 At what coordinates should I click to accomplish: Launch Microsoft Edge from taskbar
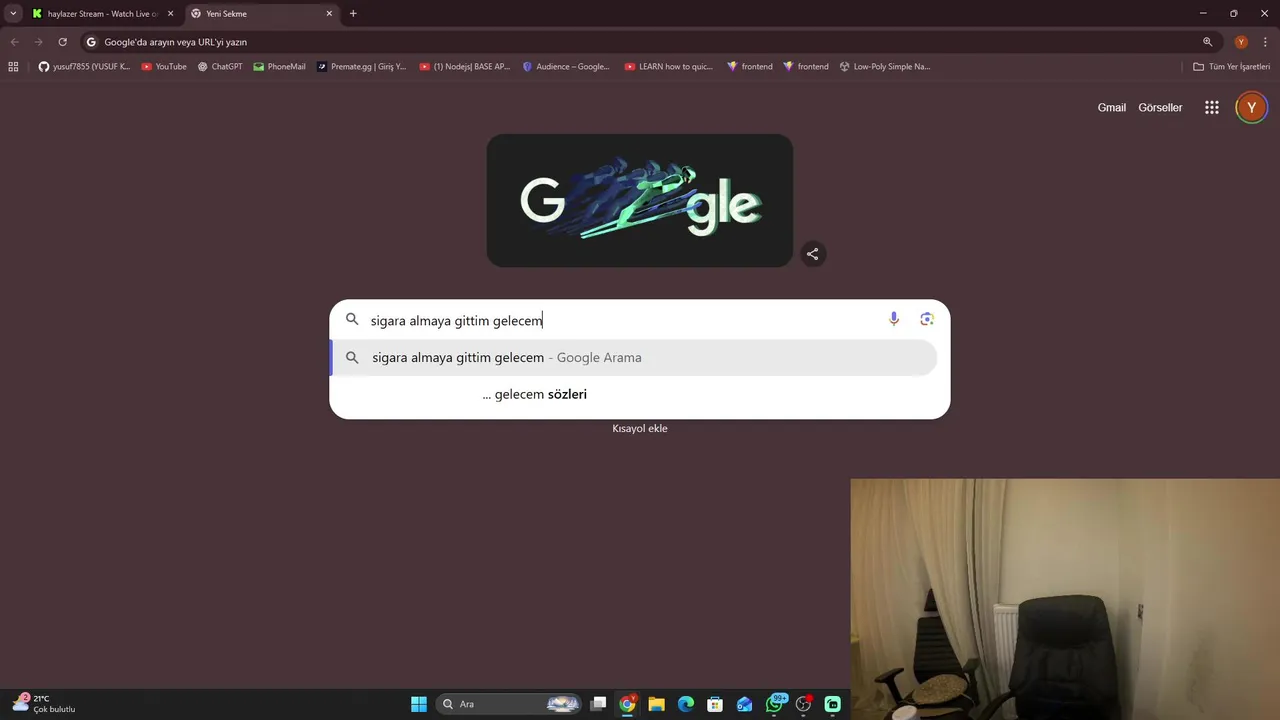pos(686,704)
